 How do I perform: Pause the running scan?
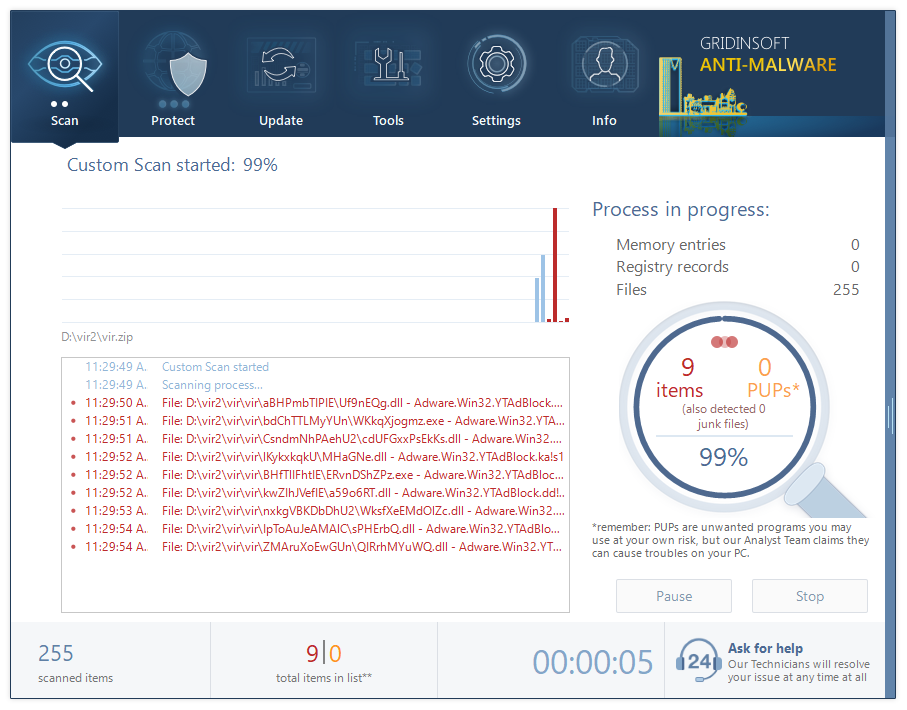click(x=674, y=596)
